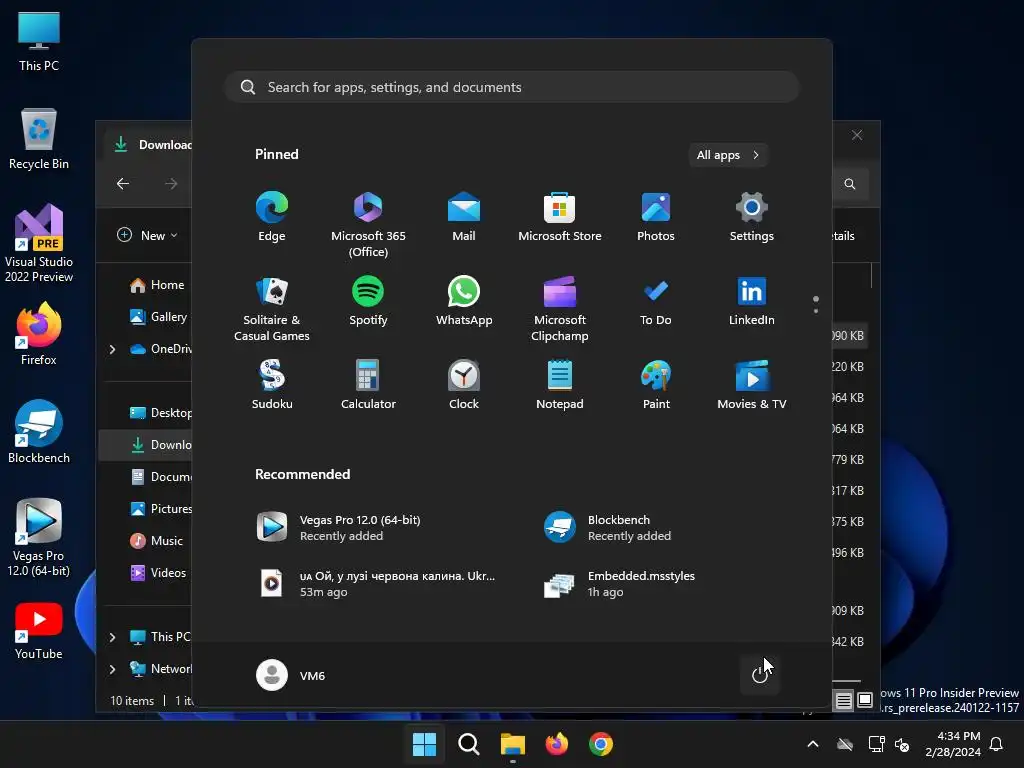The image size is (1024, 768).
Task: Select Pictures in Explorer sidebar
Action: [x=161, y=509]
